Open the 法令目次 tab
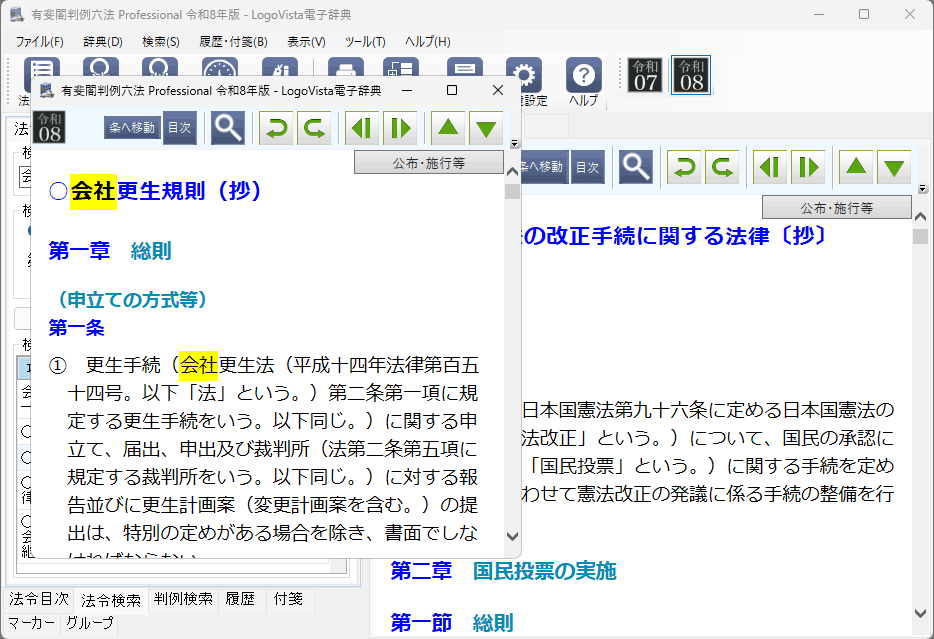The height and width of the screenshot is (639, 934). (x=39, y=599)
